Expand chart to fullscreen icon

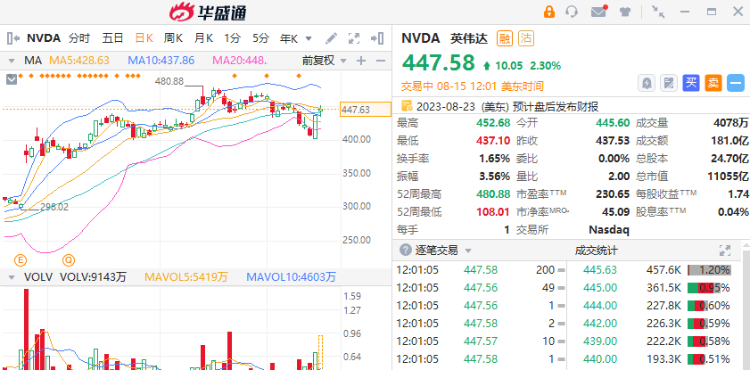click(x=354, y=38)
